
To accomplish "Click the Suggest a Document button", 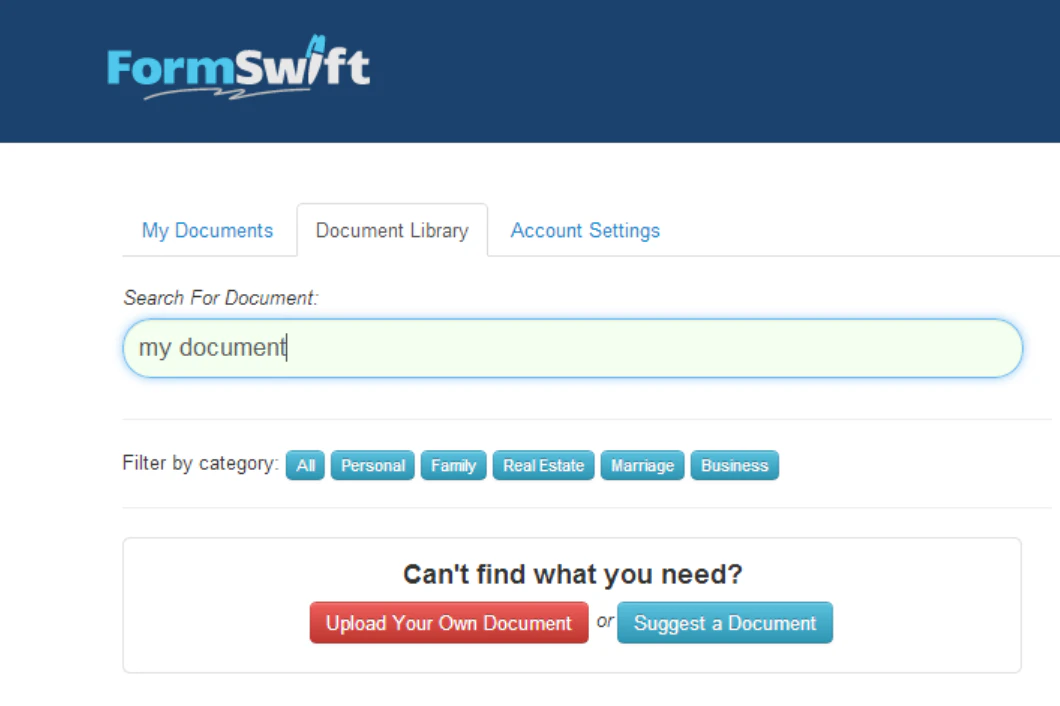I will click(x=724, y=622).
